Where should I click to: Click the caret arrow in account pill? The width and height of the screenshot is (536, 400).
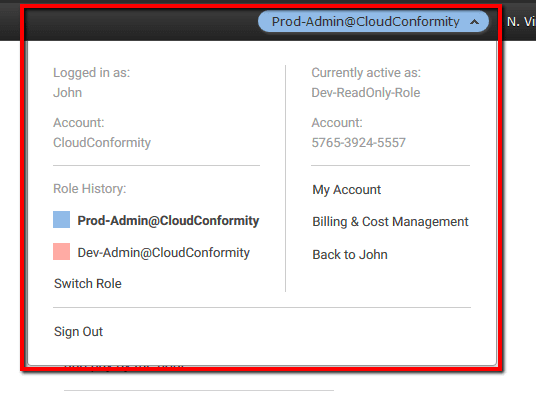click(x=474, y=22)
